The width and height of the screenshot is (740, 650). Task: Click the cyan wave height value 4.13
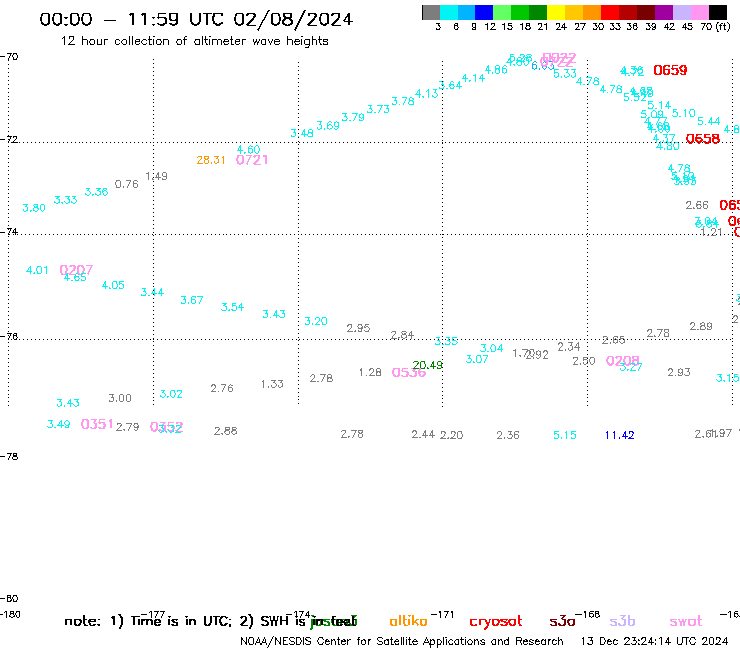point(427,93)
